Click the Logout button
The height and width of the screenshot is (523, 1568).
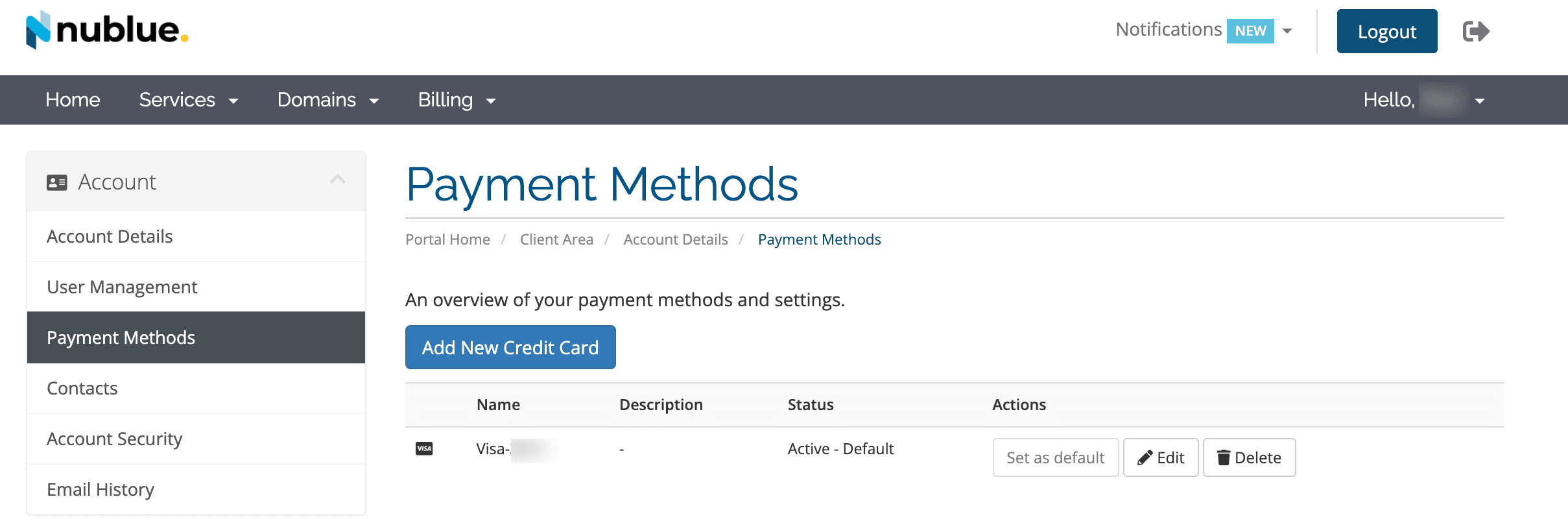[x=1387, y=31]
